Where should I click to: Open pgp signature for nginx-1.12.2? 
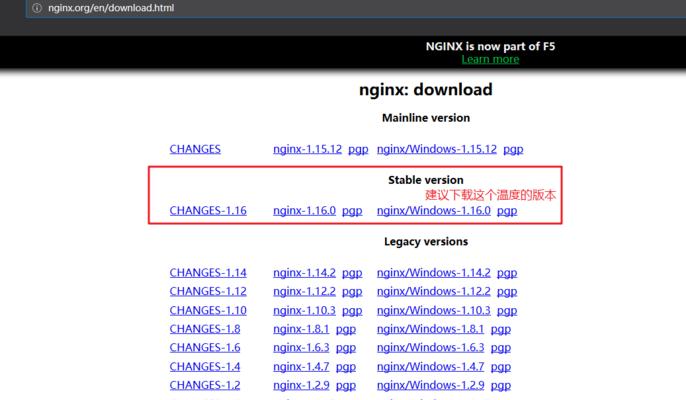(x=352, y=292)
